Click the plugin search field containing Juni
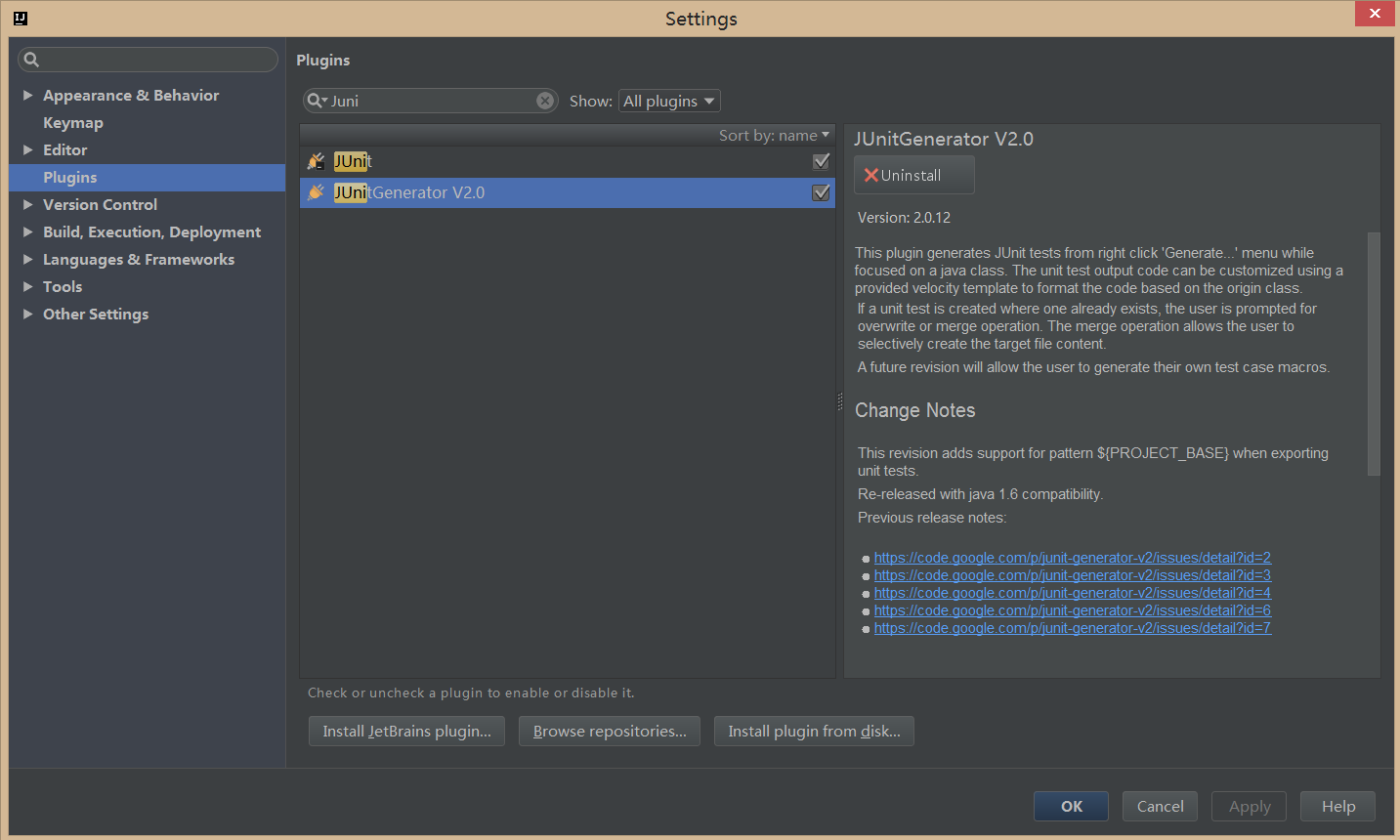Image resolution: width=1400 pixels, height=840 pixels. click(430, 101)
